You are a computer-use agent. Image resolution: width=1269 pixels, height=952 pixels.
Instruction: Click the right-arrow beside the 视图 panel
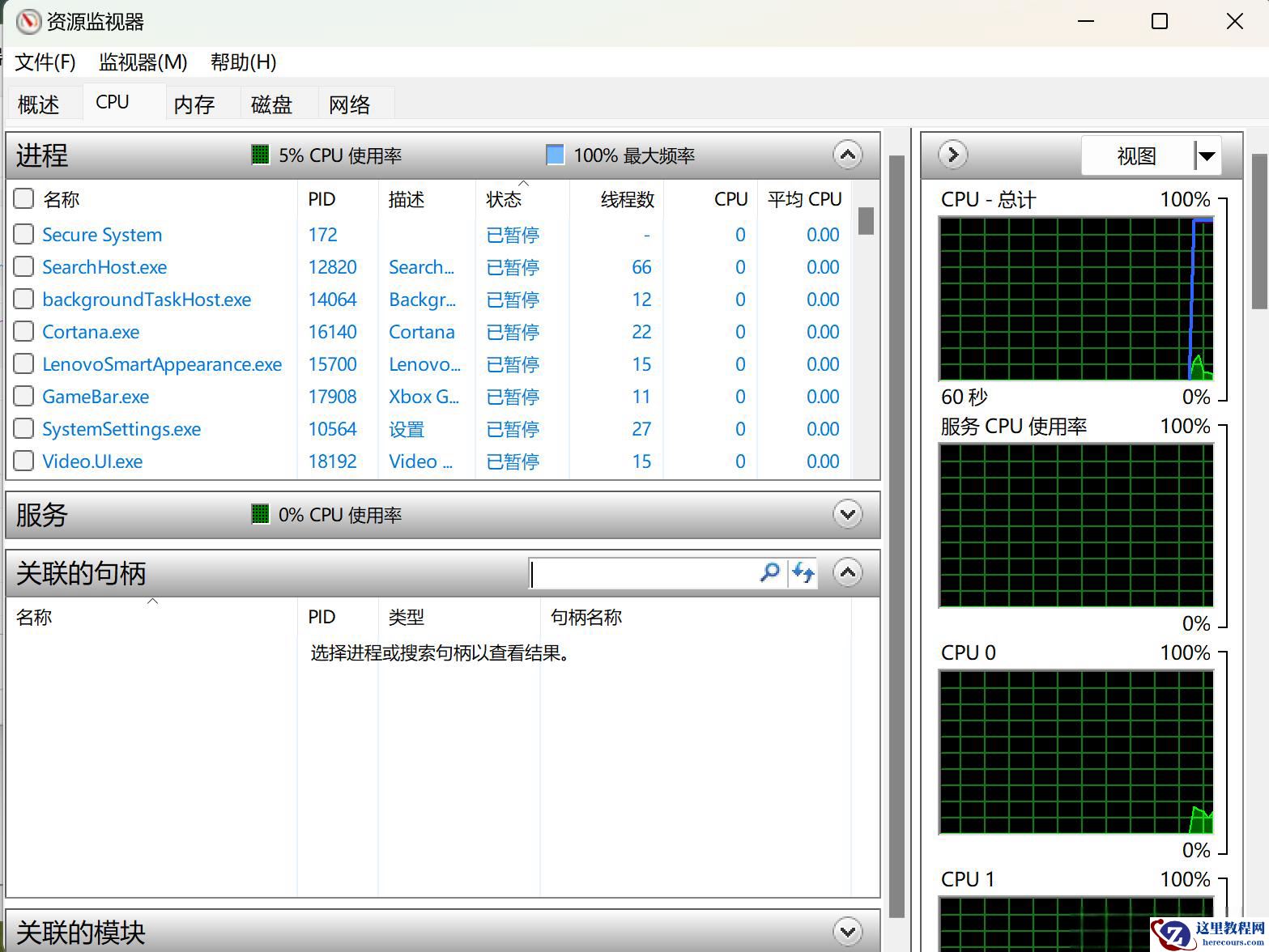[x=952, y=155]
